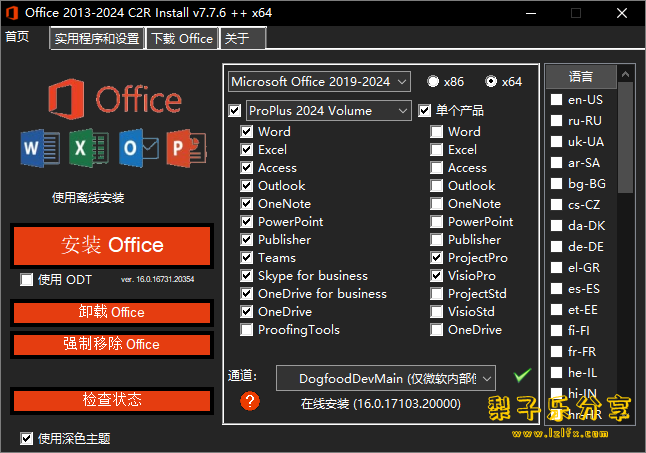The height and width of the screenshot is (453, 646).
Task: Click the language list scrollbar thumb
Action: point(625,137)
